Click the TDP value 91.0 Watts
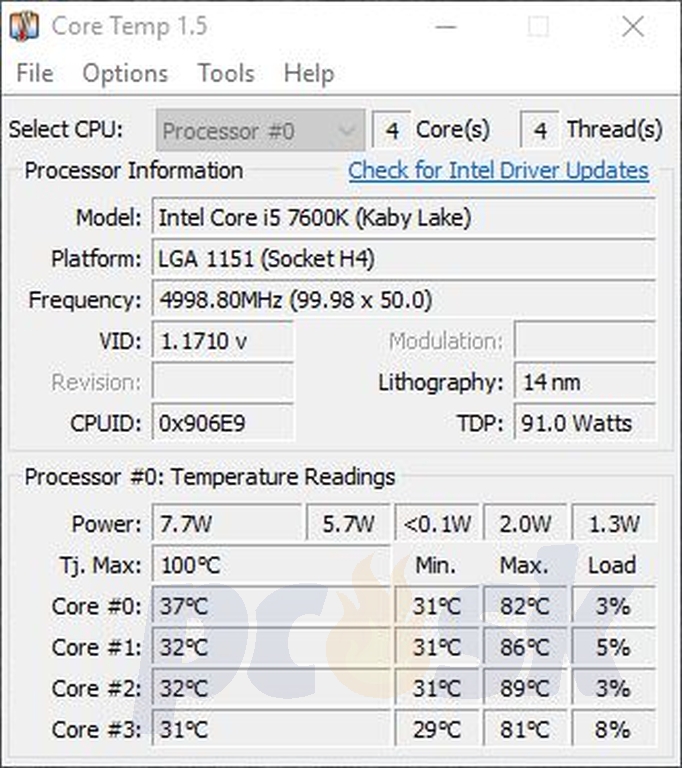The height and width of the screenshot is (768, 682). pyautogui.click(x=585, y=423)
